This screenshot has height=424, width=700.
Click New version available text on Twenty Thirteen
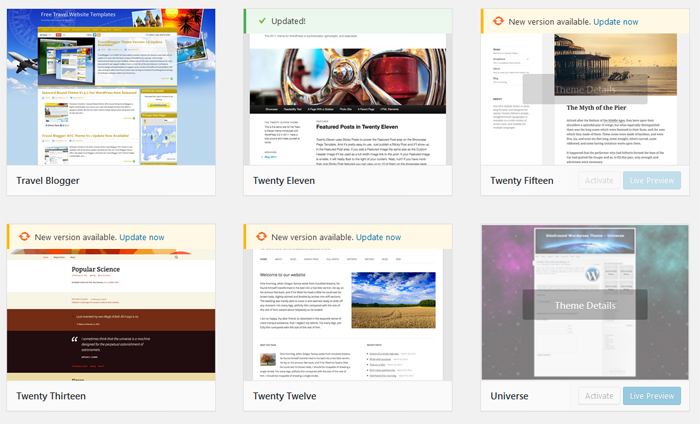(75, 237)
